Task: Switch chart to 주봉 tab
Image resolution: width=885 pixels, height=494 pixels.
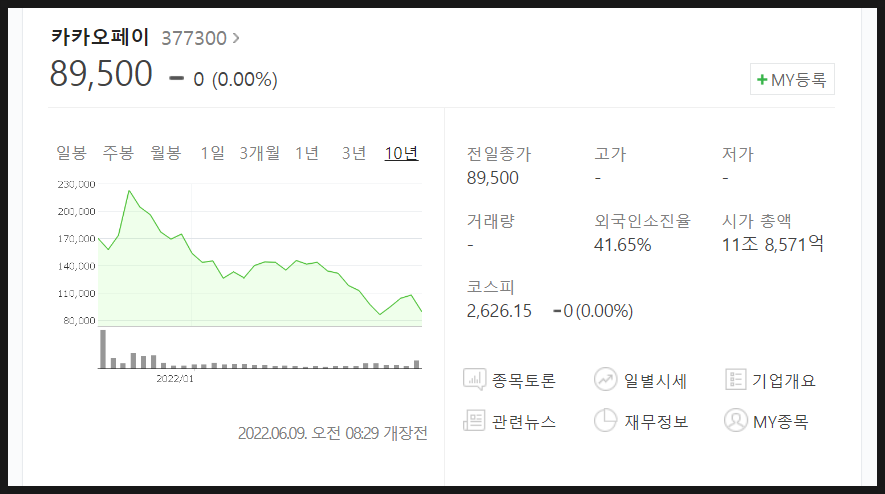Action: click(118, 153)
